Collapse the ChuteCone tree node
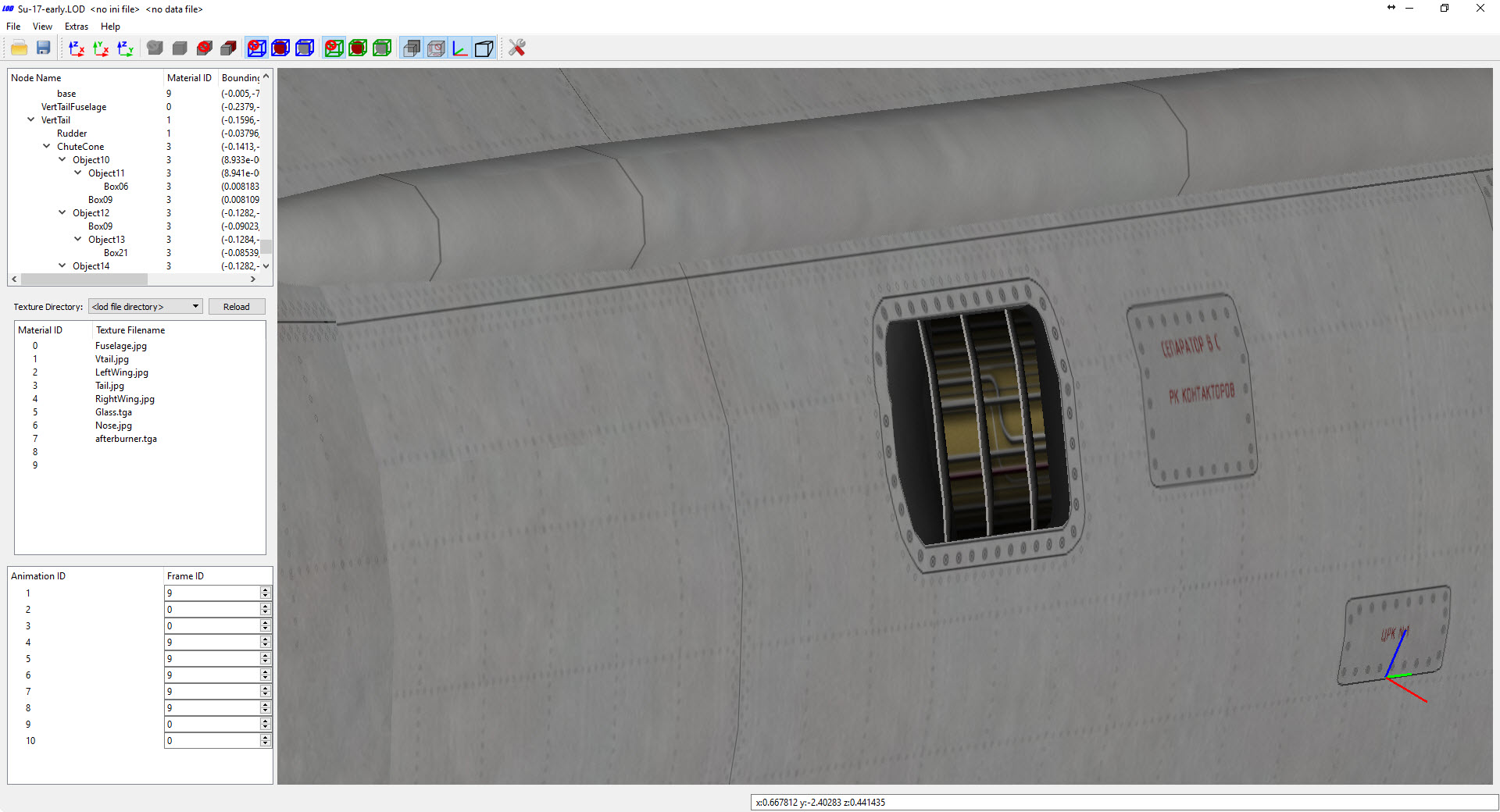This screenshot has width=1500, height=812. pos(47,146)
